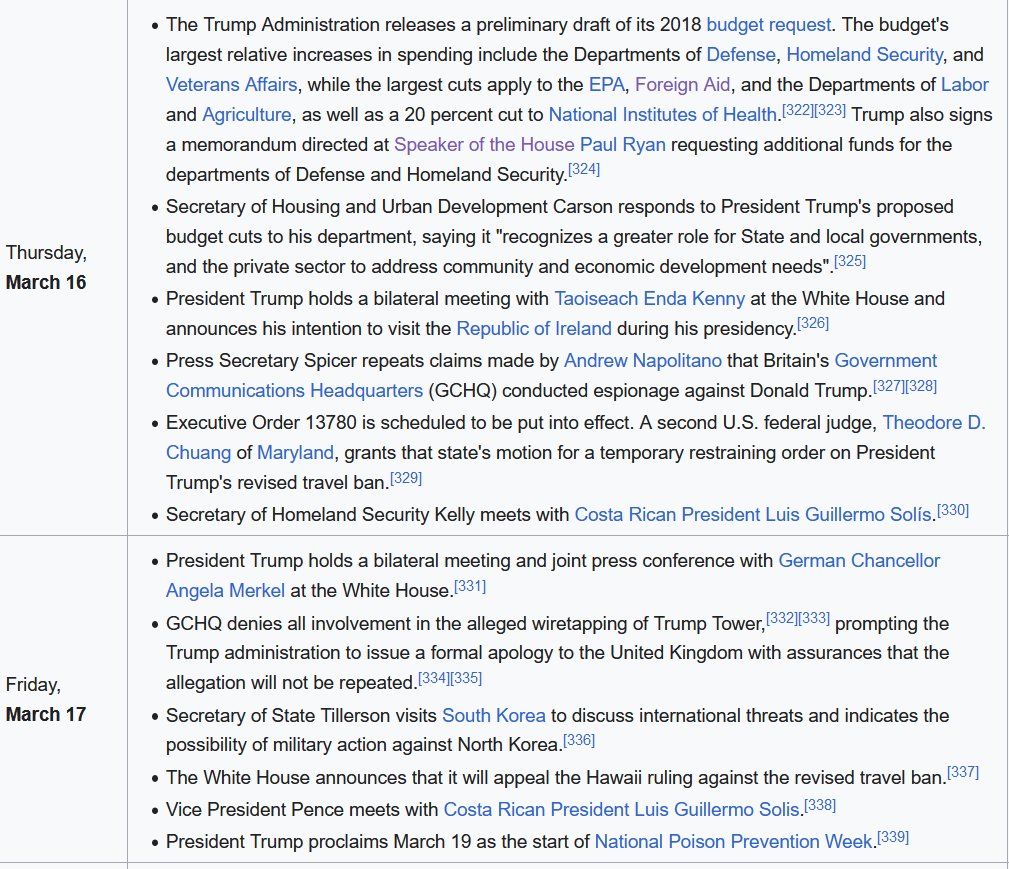This screenshot has height=869, width=1009.
Task: Jump to citation 332
Action: point(782,618)
